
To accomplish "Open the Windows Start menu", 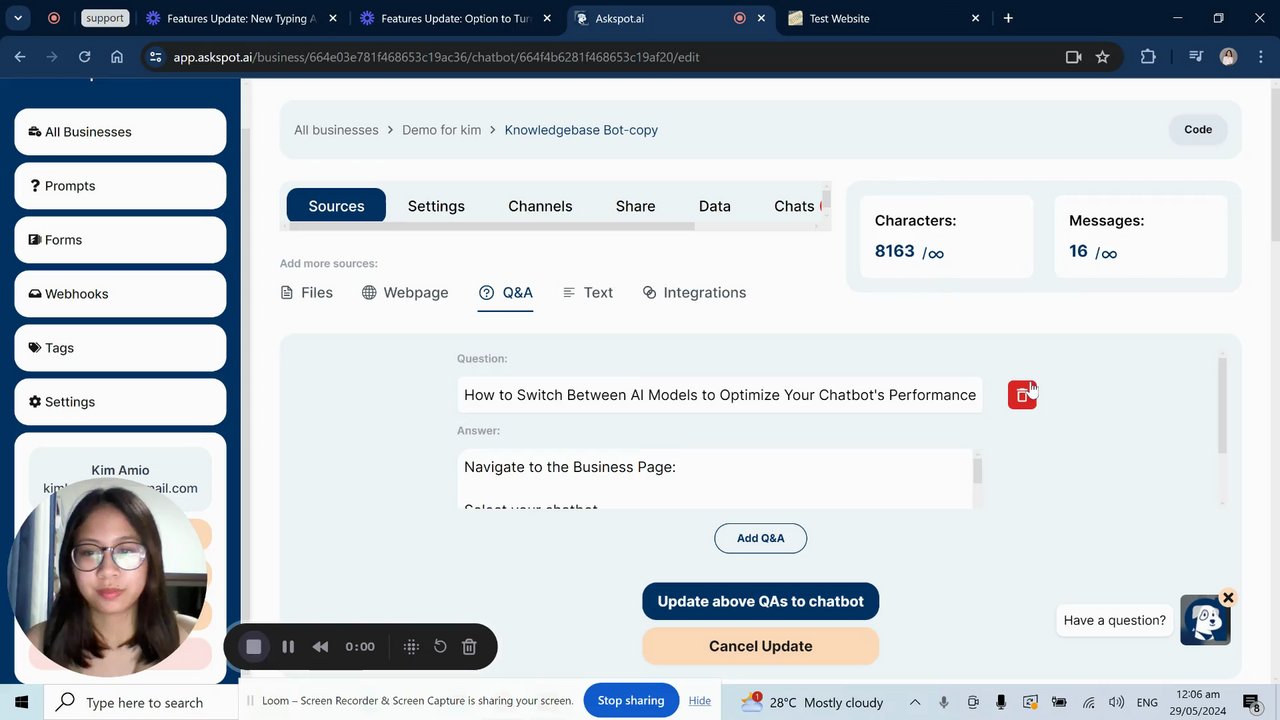I will [21, 702].
